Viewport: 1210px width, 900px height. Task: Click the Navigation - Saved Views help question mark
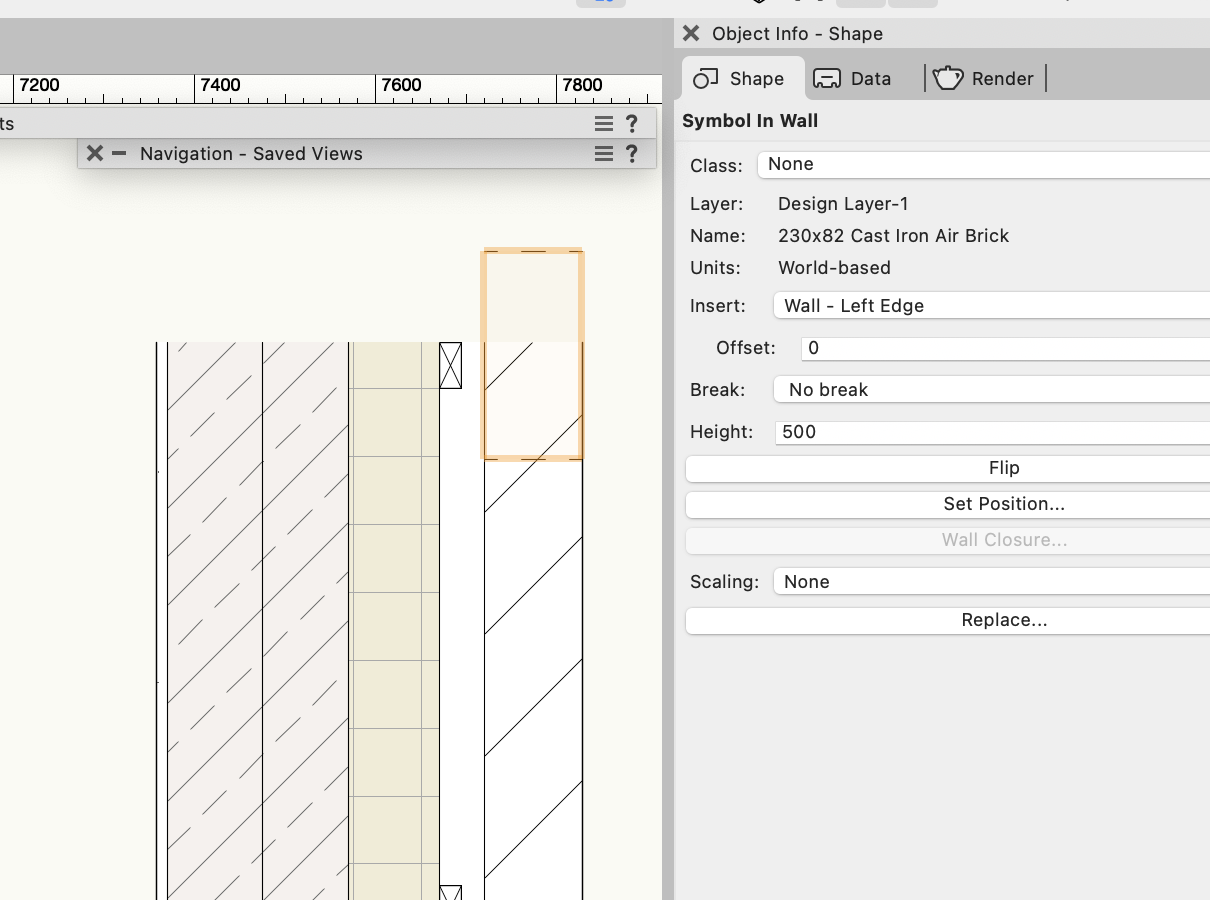(632, 153)
